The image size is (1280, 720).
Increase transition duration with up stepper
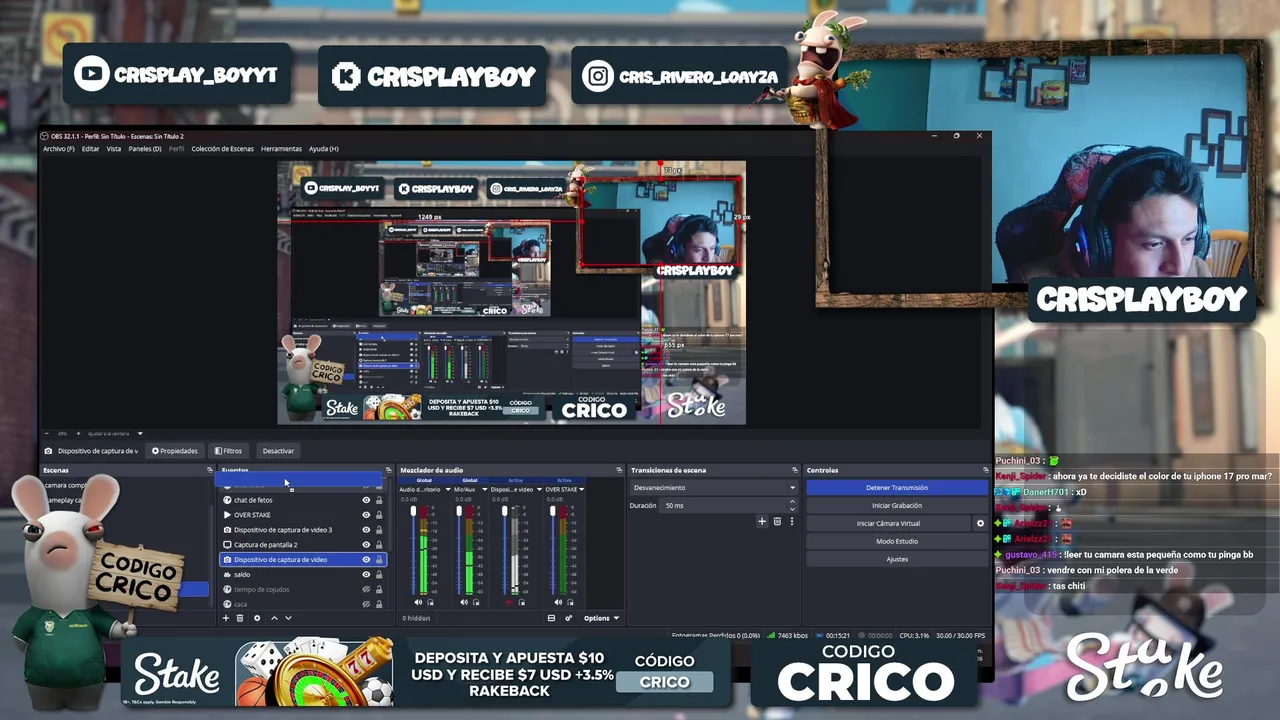pos(793,503)
